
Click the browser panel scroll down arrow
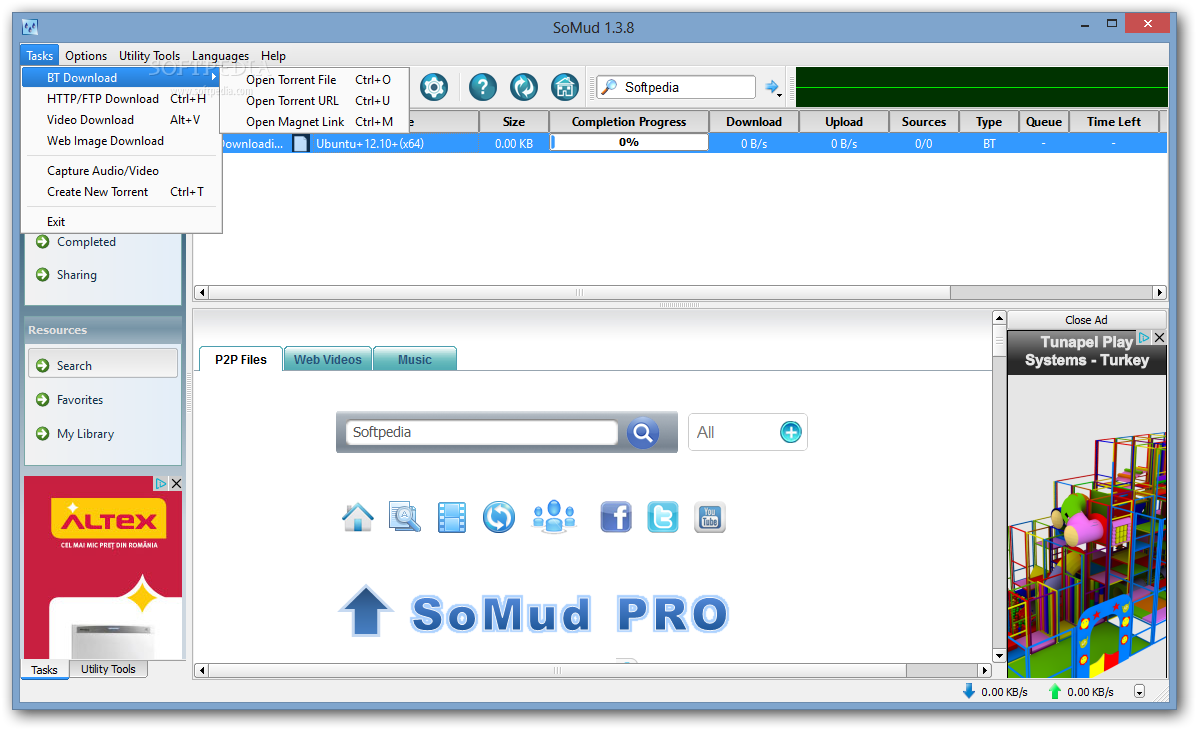[999, 656]
